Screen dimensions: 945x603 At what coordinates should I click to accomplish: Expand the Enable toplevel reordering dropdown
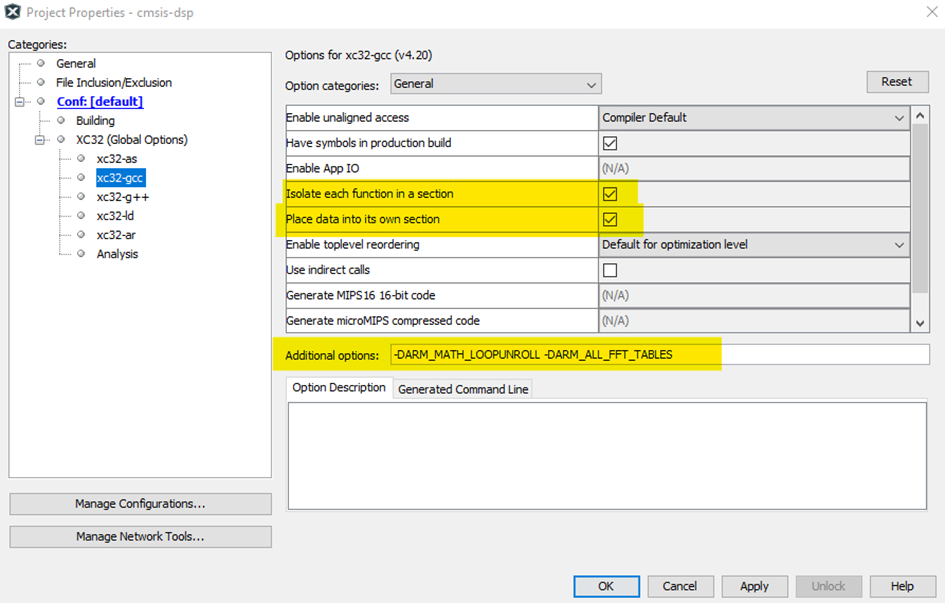(x=754, y=245)
